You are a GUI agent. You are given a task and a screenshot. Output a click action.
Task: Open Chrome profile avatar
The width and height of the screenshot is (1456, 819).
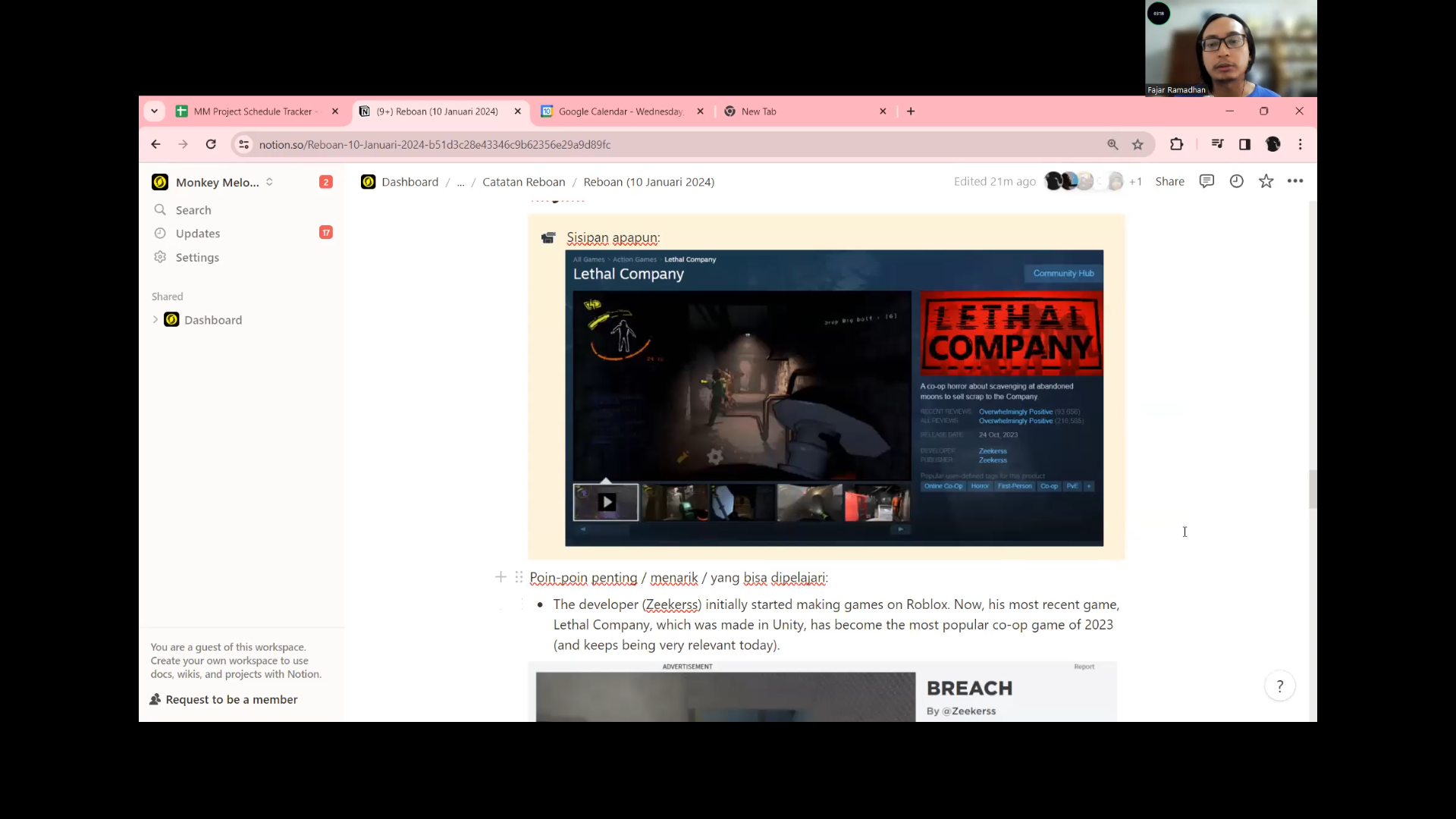coord(1273,144)
